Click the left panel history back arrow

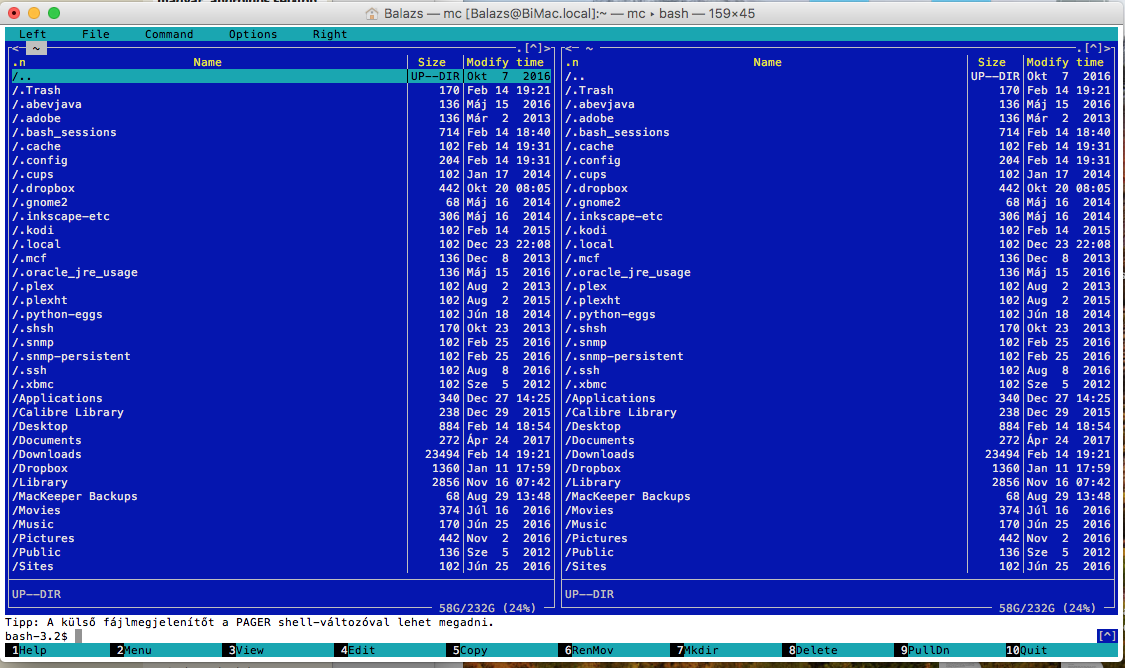coord(14,48)
